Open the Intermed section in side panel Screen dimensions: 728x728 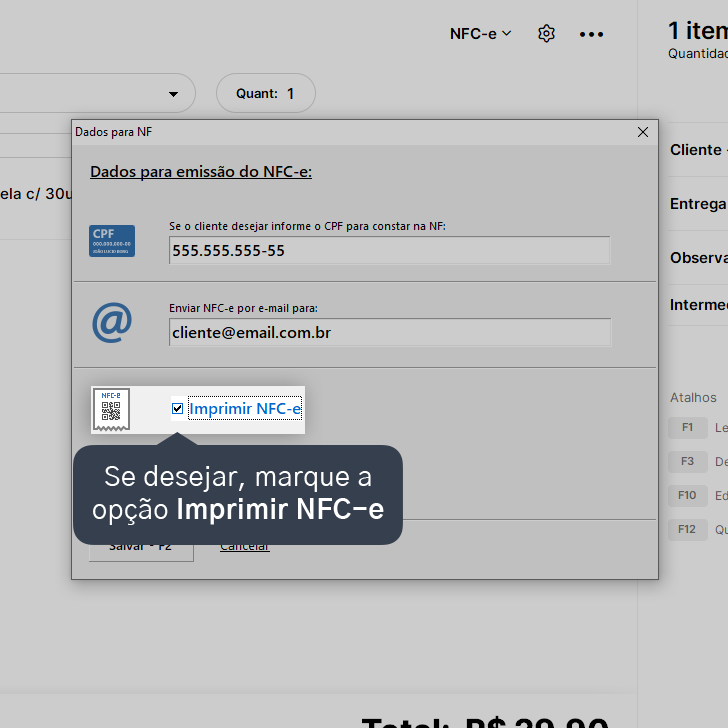(698, 305)
